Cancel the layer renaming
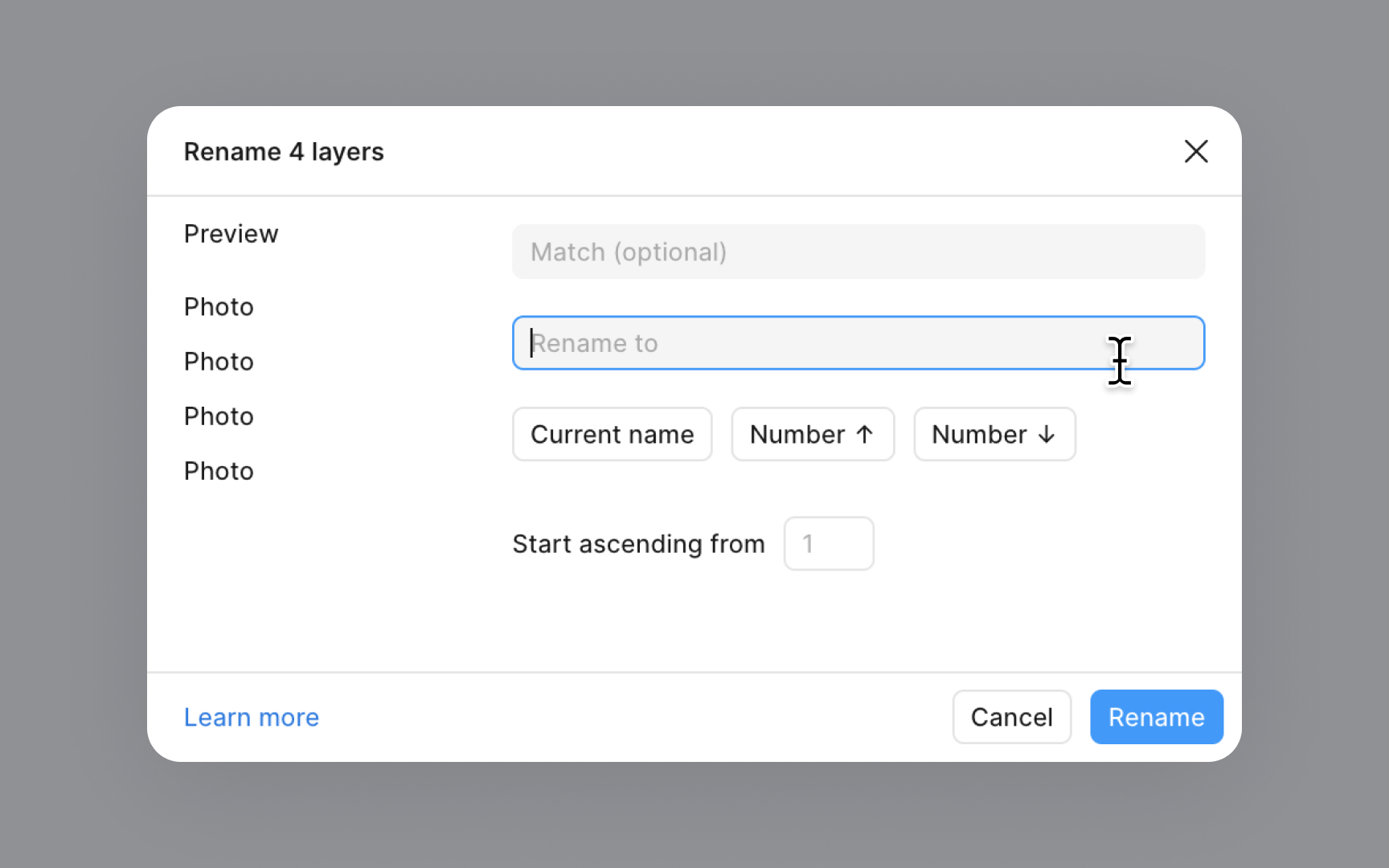 [x=1011, y=717]
